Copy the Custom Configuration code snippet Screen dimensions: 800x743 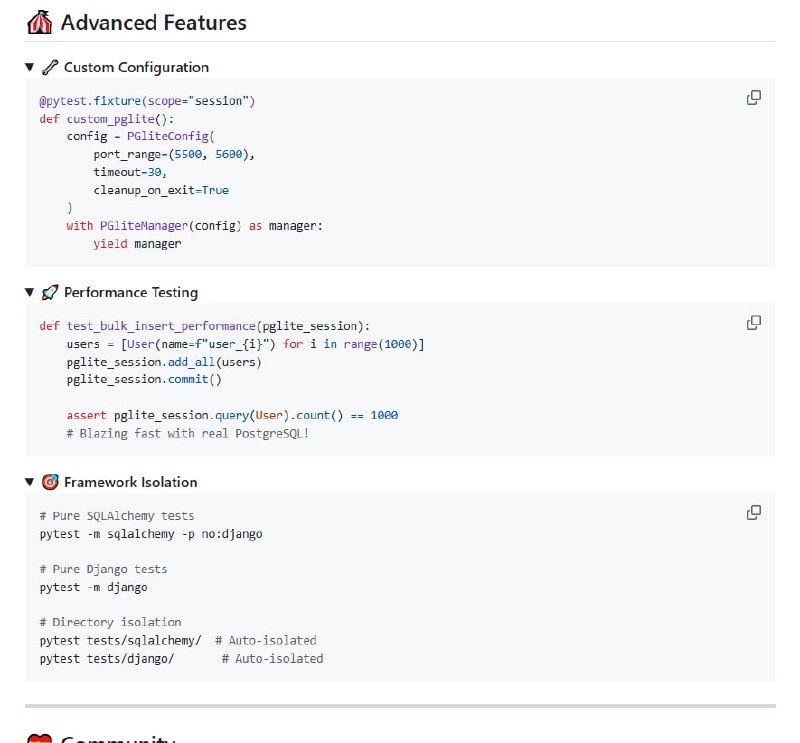pyautogui.click(x=753, y=98)
